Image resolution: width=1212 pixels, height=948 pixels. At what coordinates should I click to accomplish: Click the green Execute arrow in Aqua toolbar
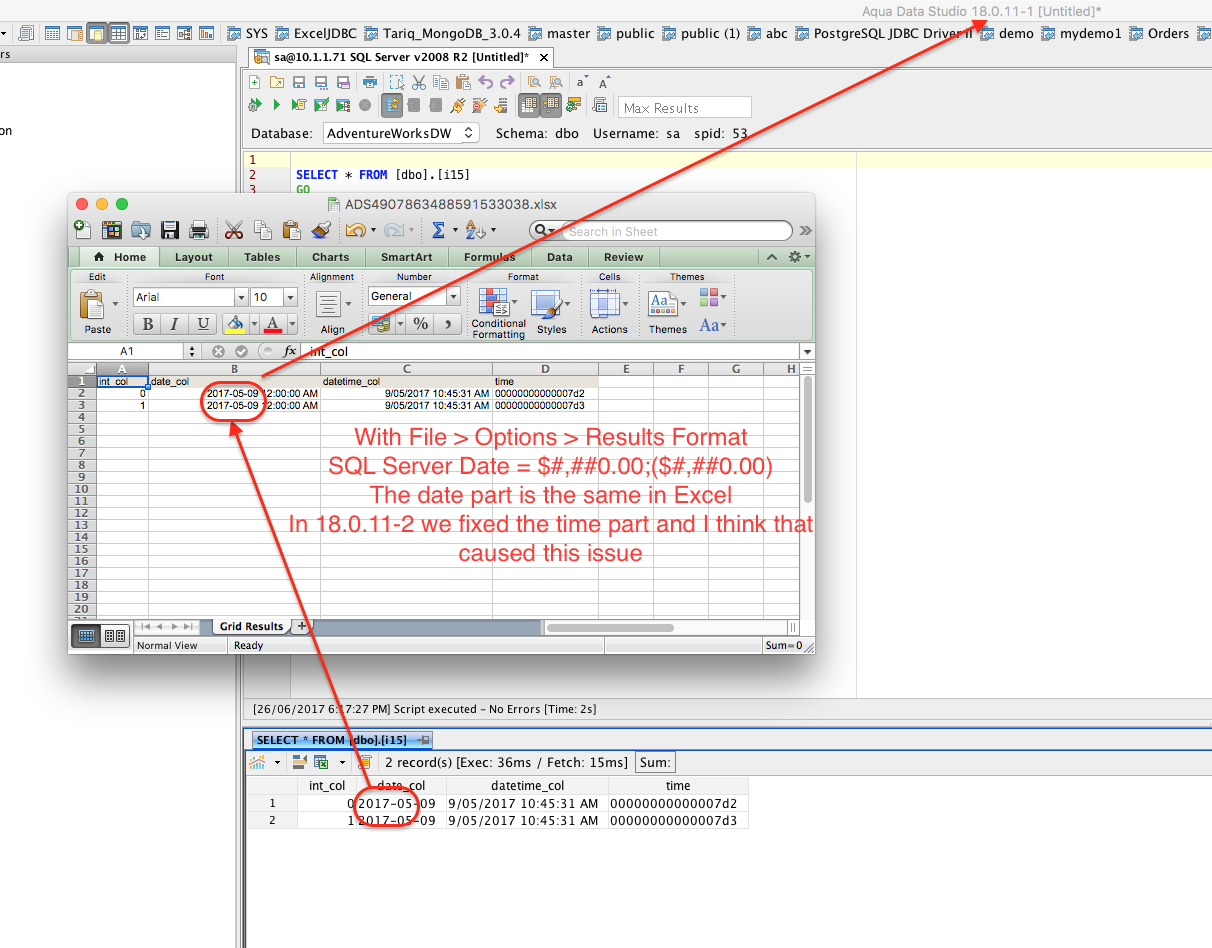click(276, 104)
